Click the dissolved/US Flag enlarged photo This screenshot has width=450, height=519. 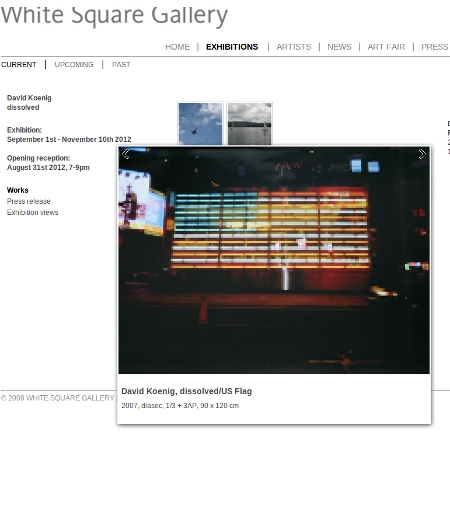point(274,260)
